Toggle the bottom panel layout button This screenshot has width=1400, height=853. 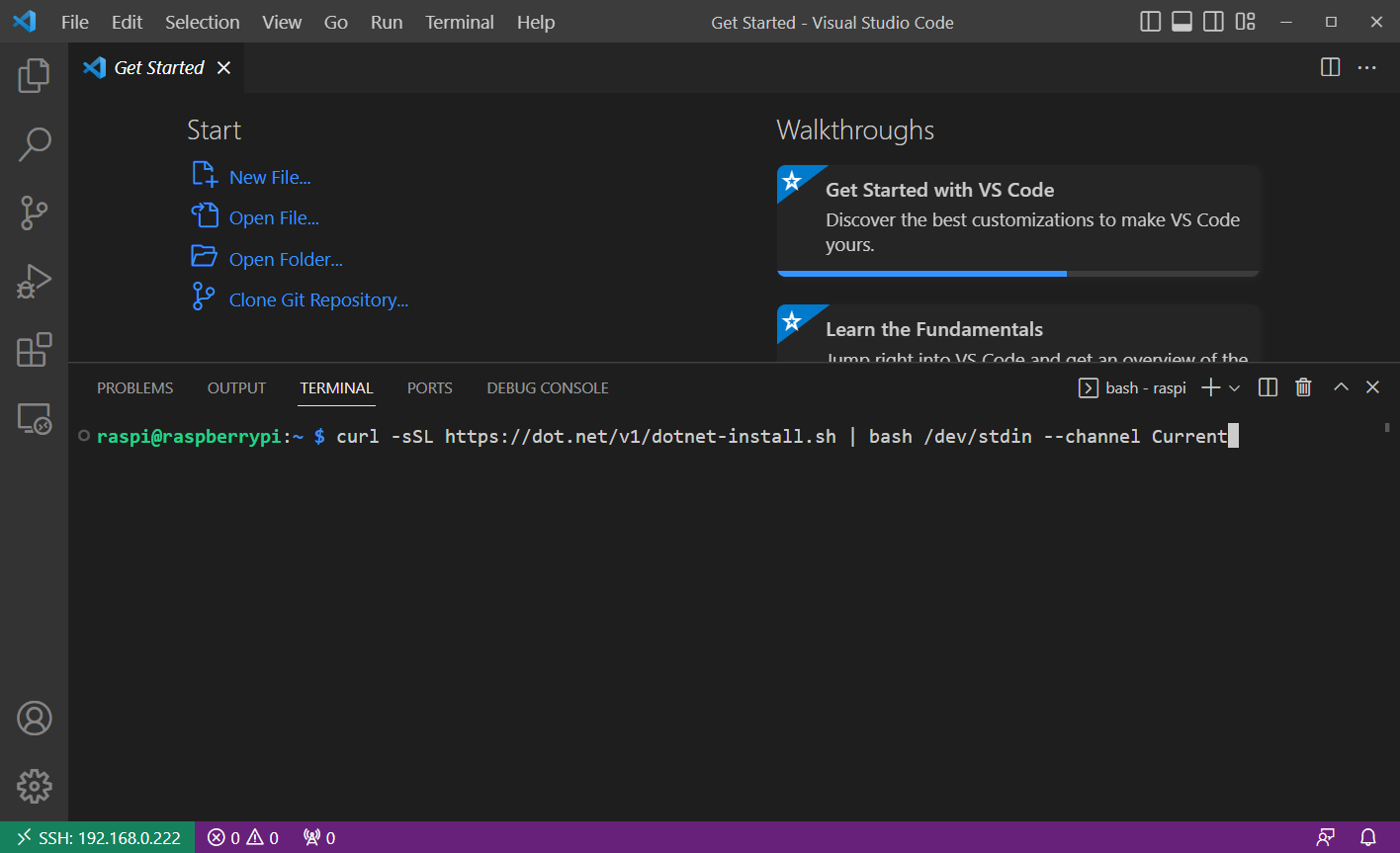(1181, 22)
